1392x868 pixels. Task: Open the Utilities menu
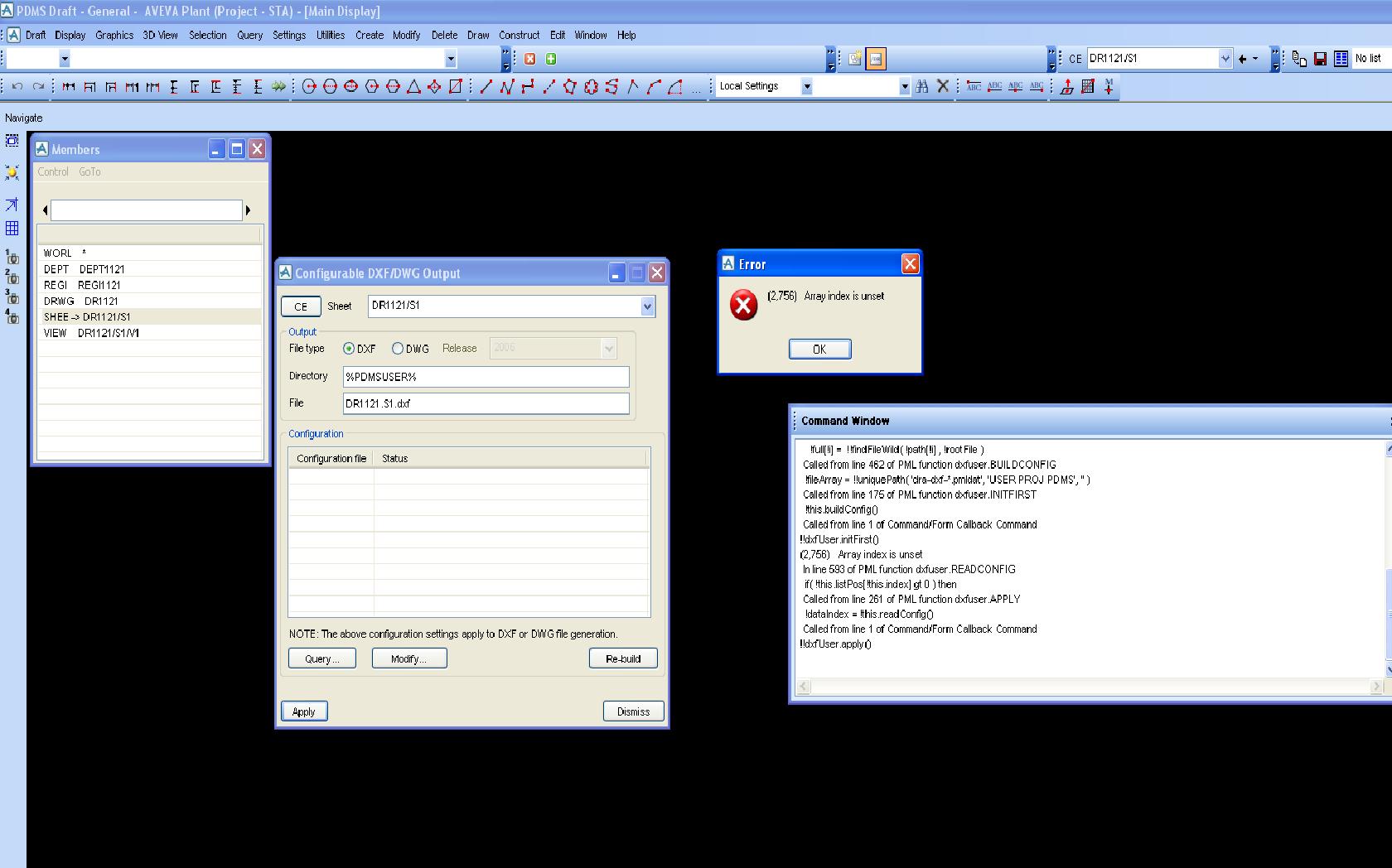(x=331, y=35)
